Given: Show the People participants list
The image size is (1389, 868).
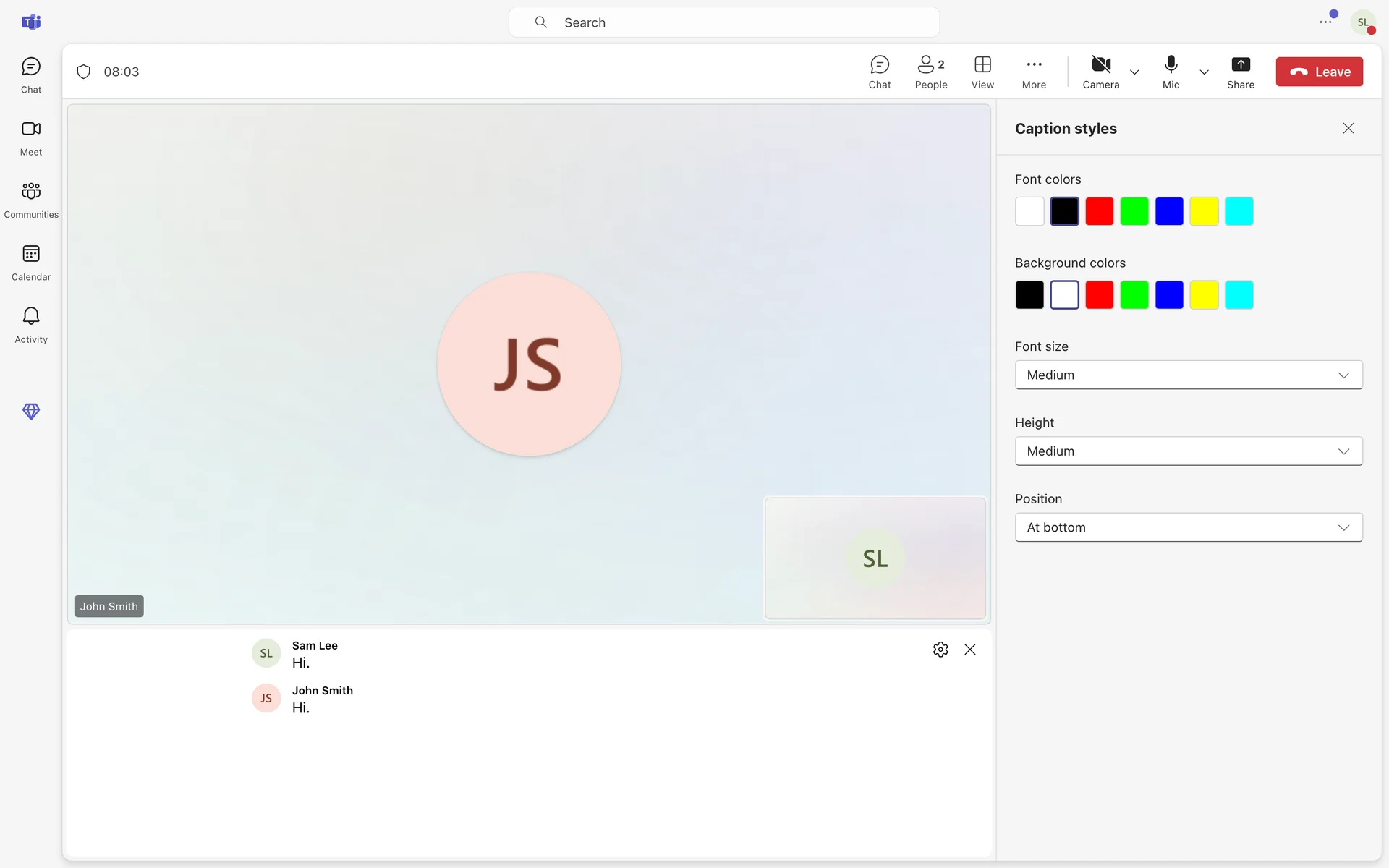Looking at the screenshot, I should [930, 72].
